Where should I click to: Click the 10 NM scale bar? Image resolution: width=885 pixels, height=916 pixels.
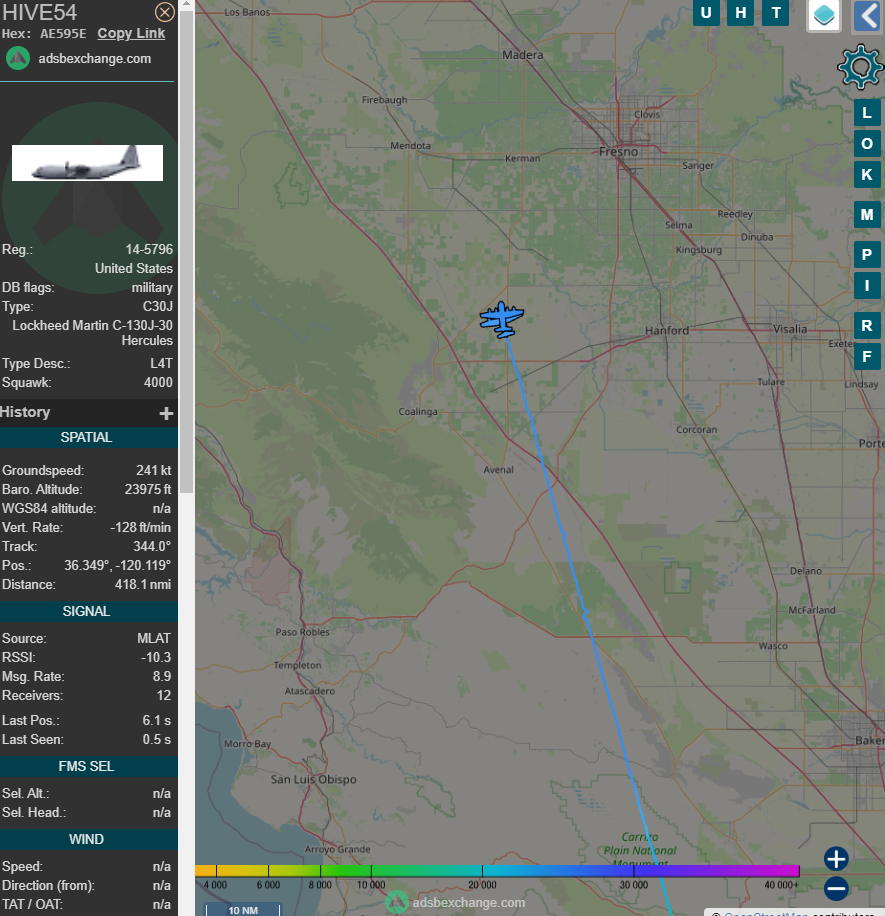(x=243, y=910)
